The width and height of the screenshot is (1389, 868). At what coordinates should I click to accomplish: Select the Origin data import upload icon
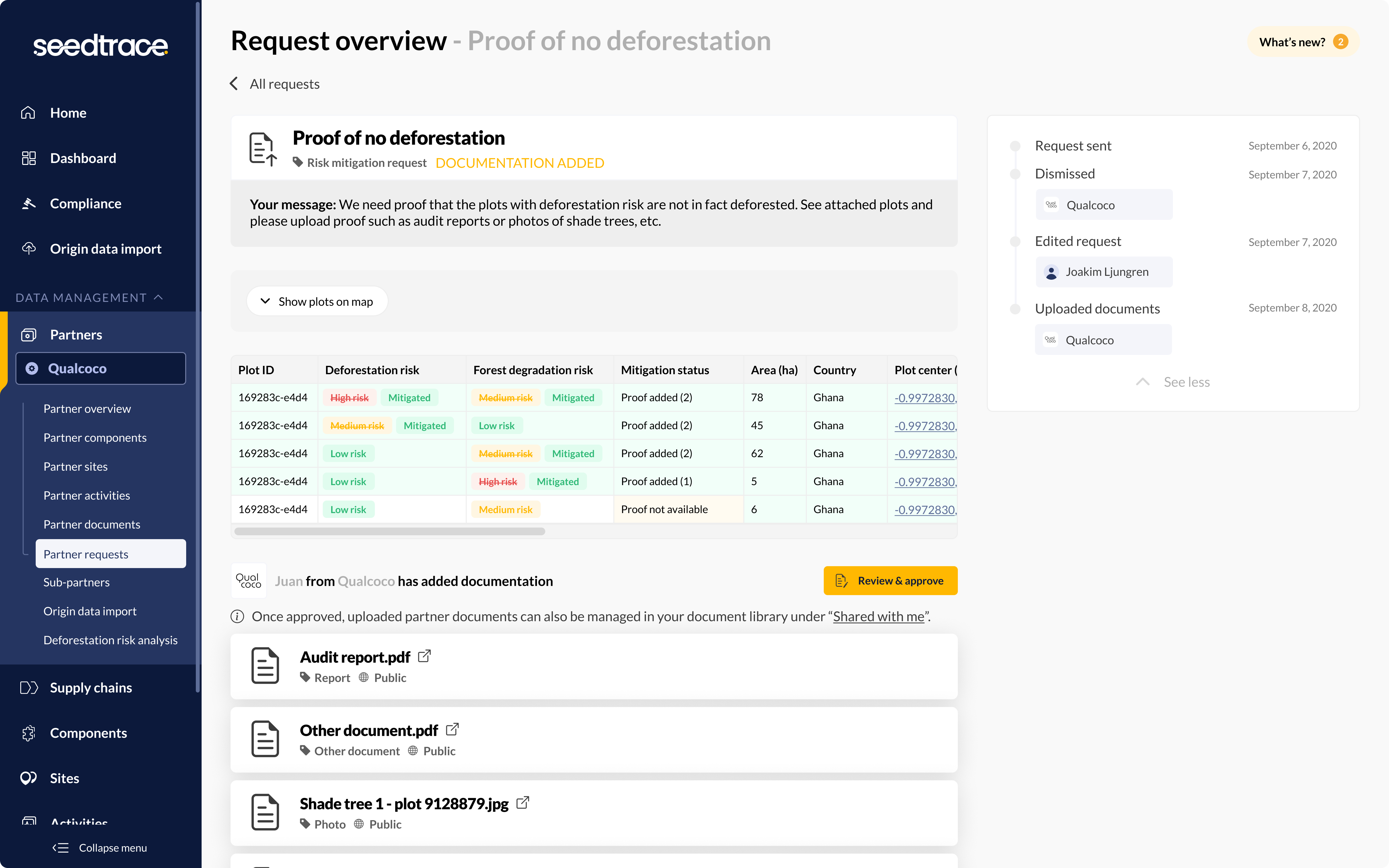pos(29,248)
